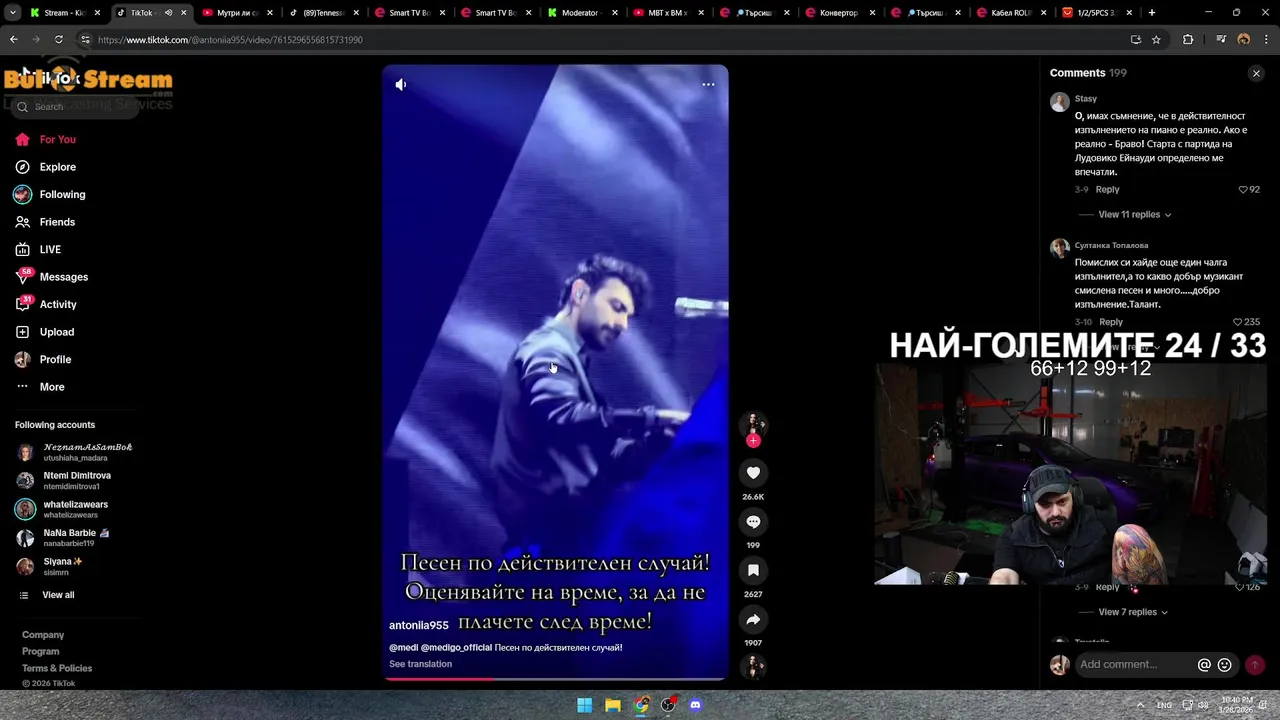
Task: Reply to Султанка Топалова's comment
Action: pyautogui.click(x=1111, y=322)
